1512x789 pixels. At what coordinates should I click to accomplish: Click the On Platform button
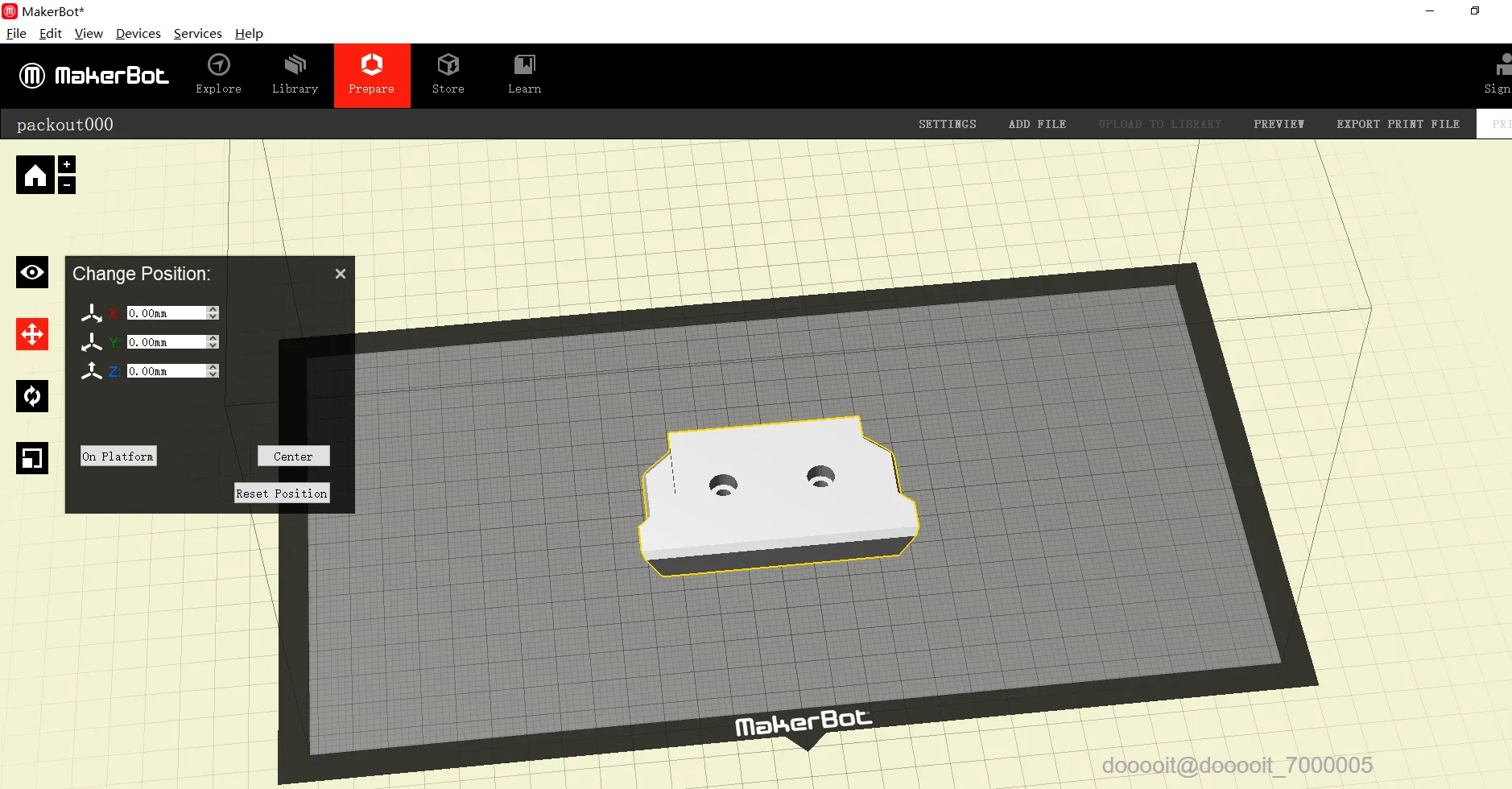click(118, 456)
